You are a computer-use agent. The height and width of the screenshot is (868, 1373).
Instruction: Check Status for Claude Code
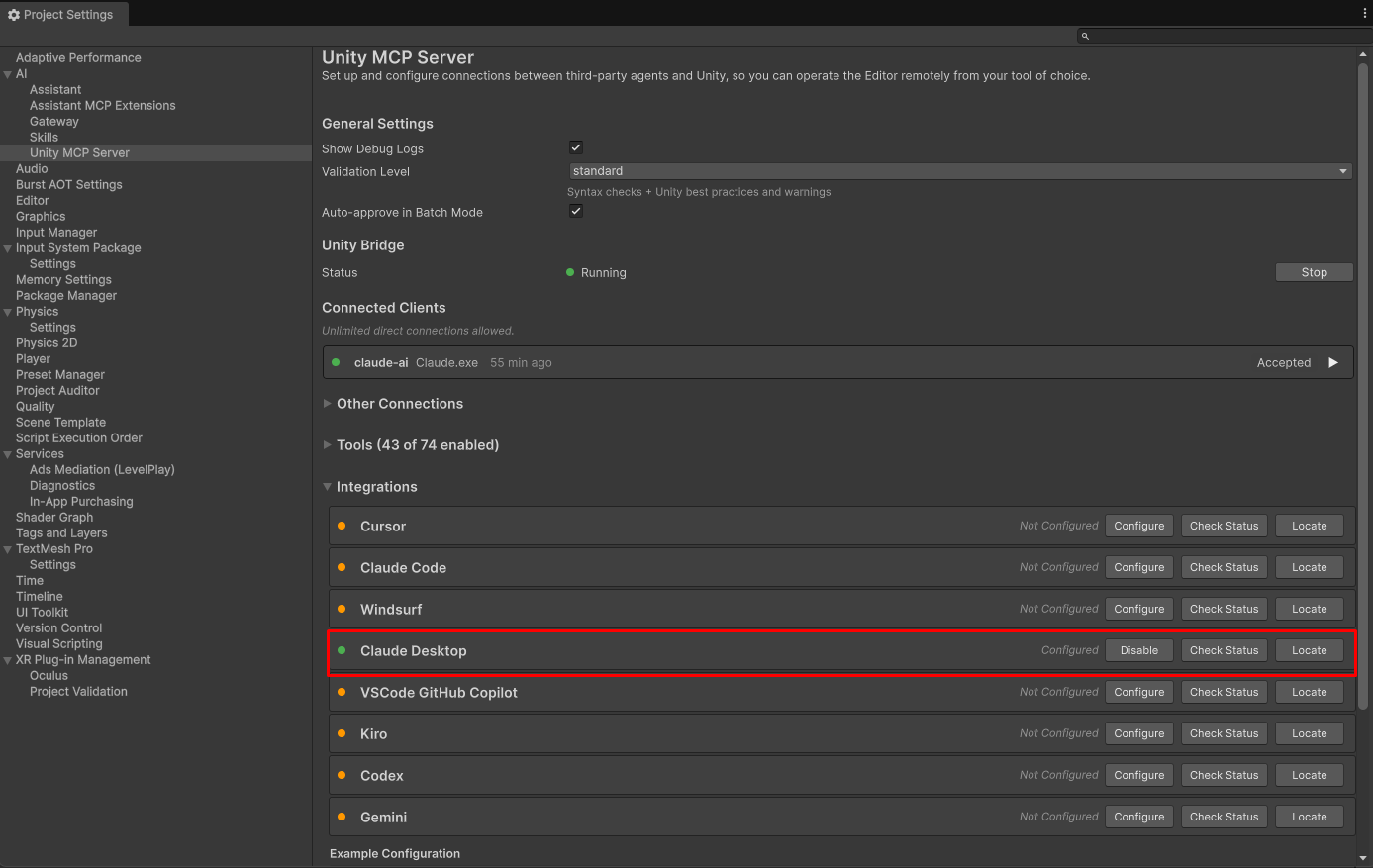pyautogui.click(x=1225, y=567)
